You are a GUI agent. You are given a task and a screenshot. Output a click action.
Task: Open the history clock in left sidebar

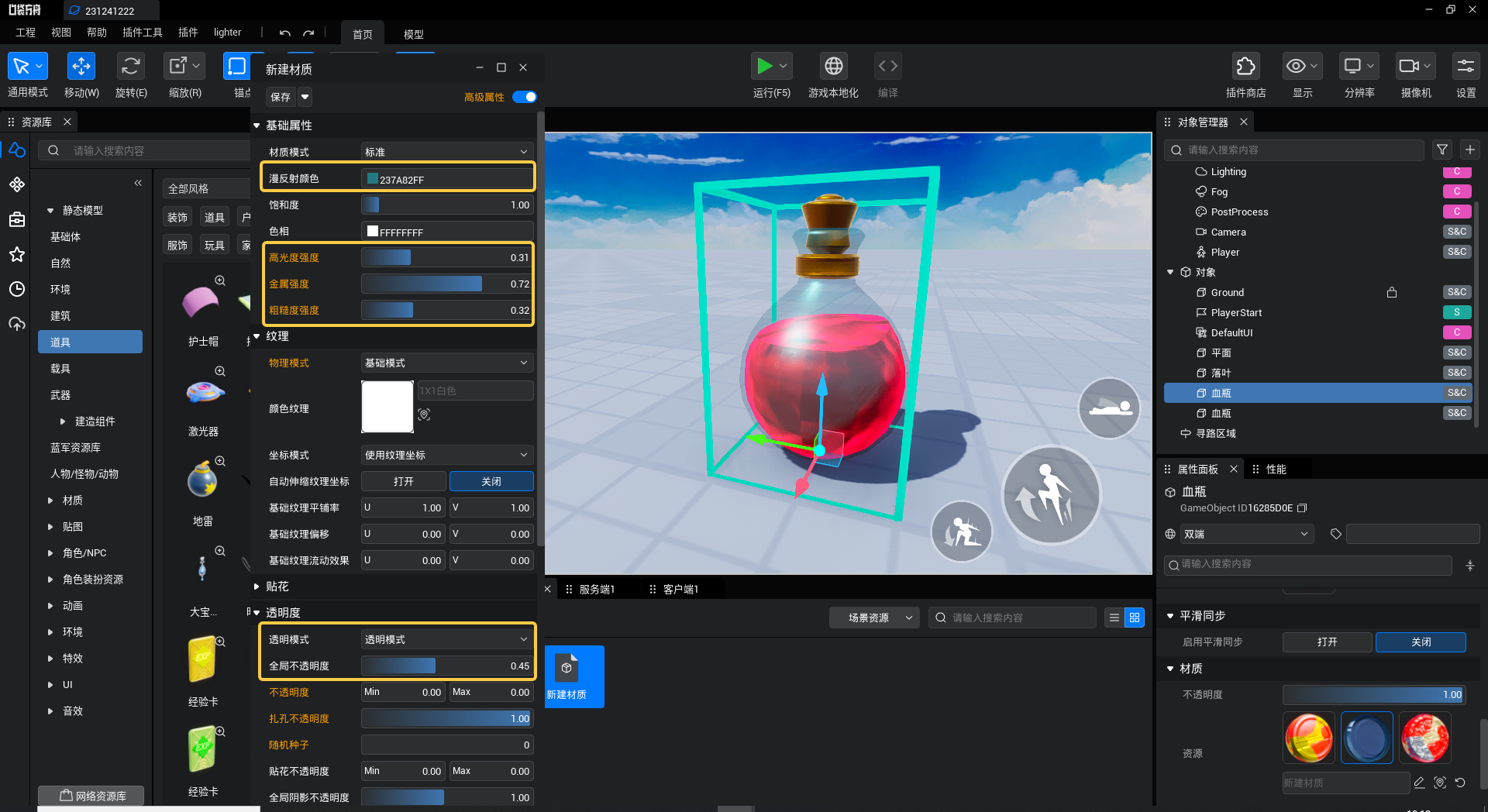[x=17, y=289]
